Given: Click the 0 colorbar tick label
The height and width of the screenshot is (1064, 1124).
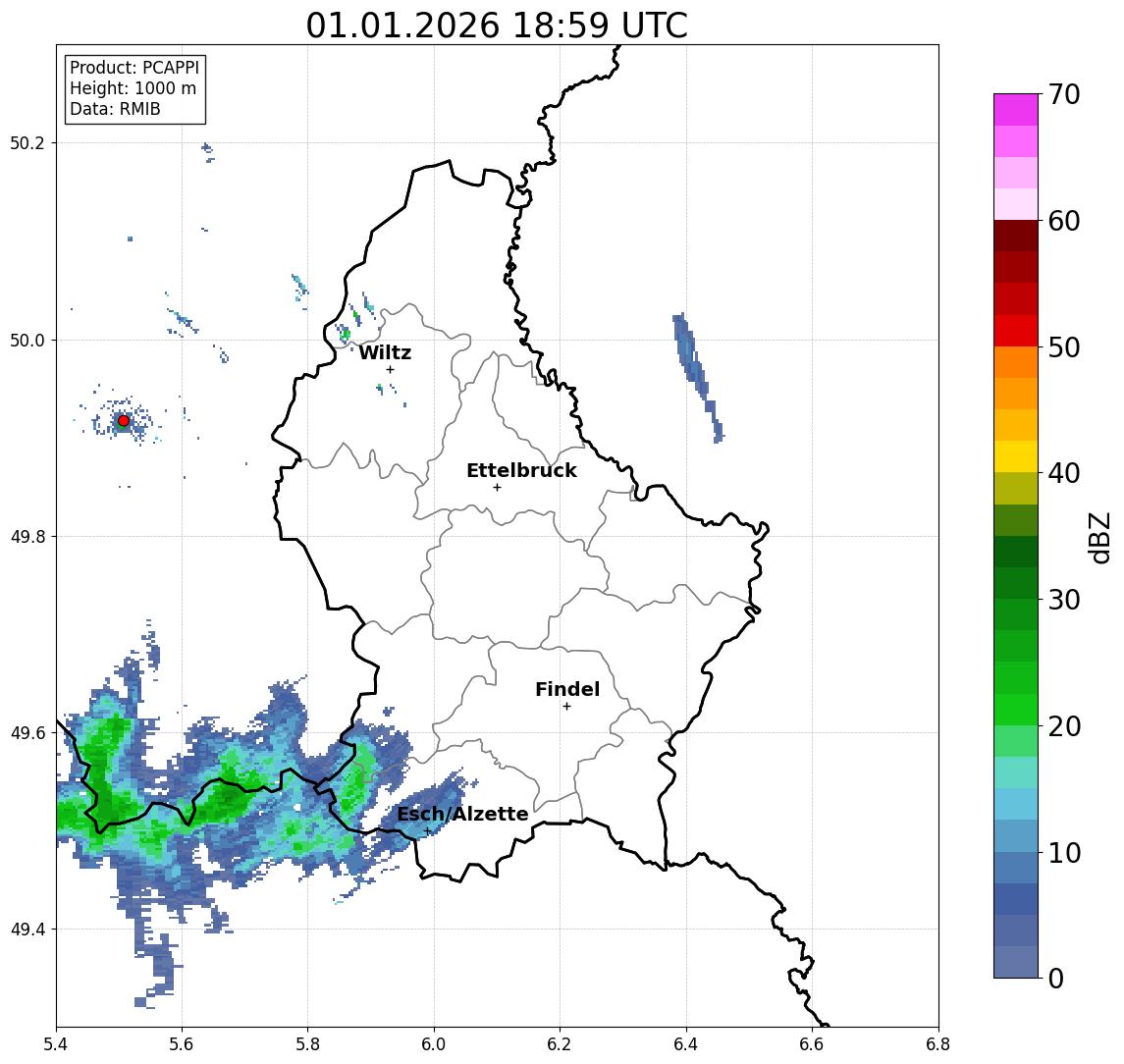Looking at the screenshot, I should coord(1056,978).
